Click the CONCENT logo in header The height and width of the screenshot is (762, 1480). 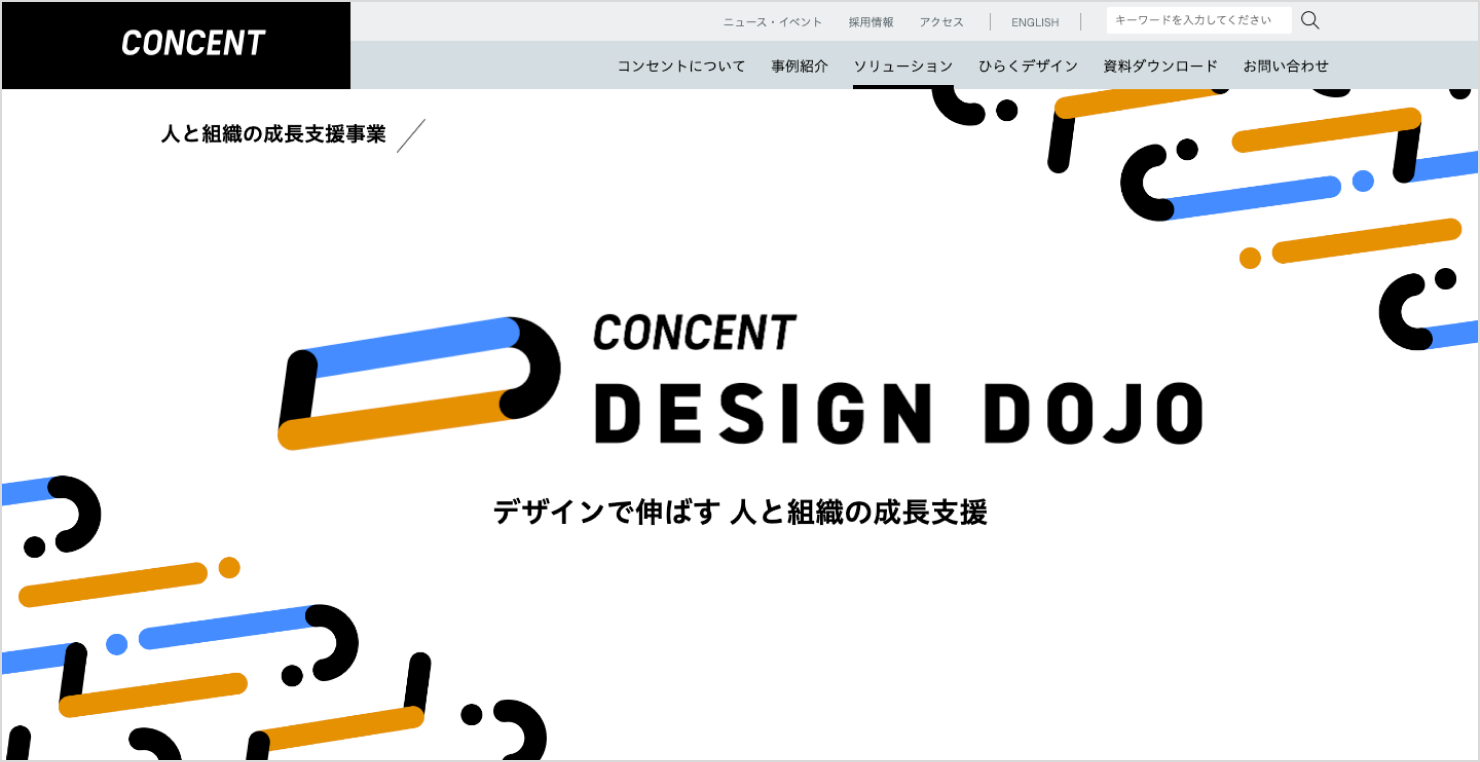click(x=193, y=43)
